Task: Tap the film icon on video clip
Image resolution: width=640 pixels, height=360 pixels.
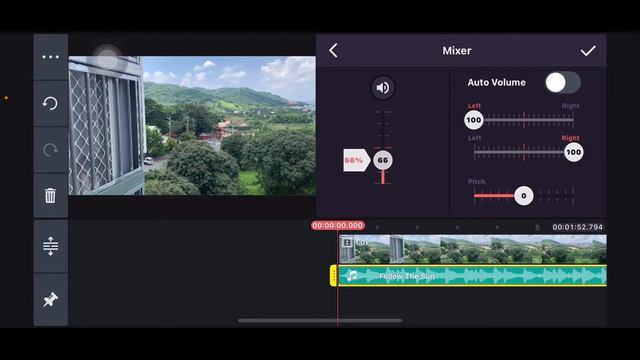Action: tap(347, 242)
